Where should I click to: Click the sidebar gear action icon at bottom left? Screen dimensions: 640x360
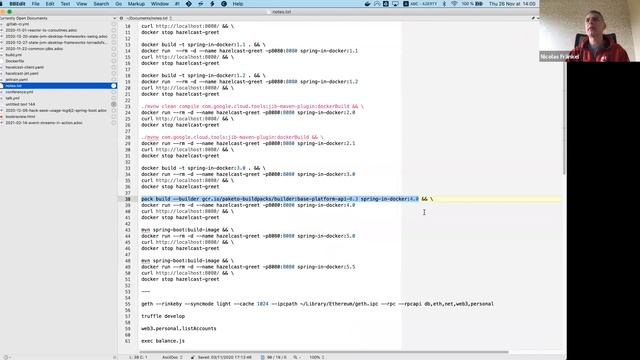point(6,357)
